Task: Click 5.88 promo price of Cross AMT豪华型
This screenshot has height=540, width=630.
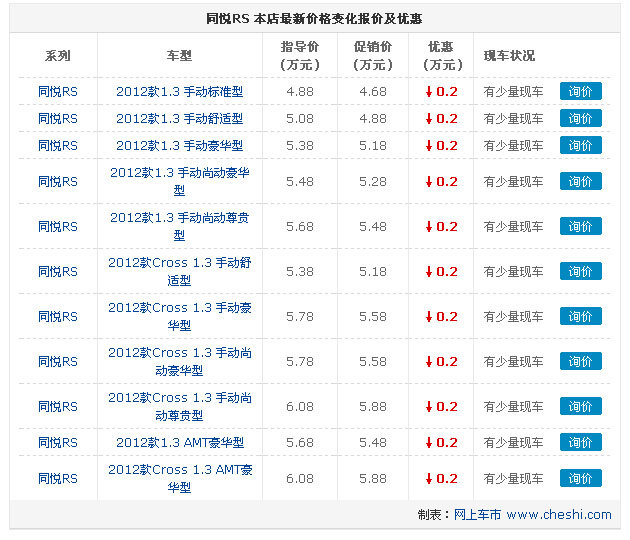Action: point(373,479)
